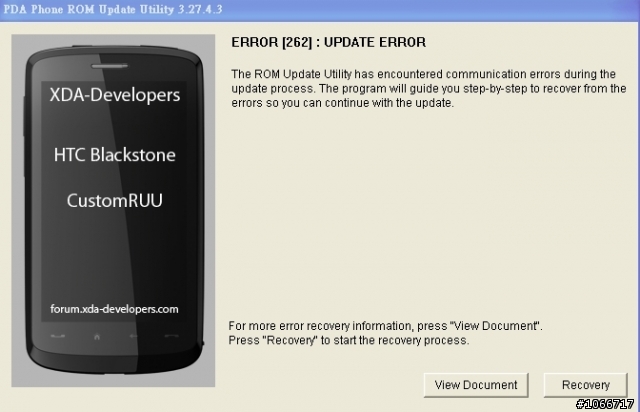Screen dimensions: 640x412
Task: Click the communication errors description paragraph
Action: click(x=429, y=88)
